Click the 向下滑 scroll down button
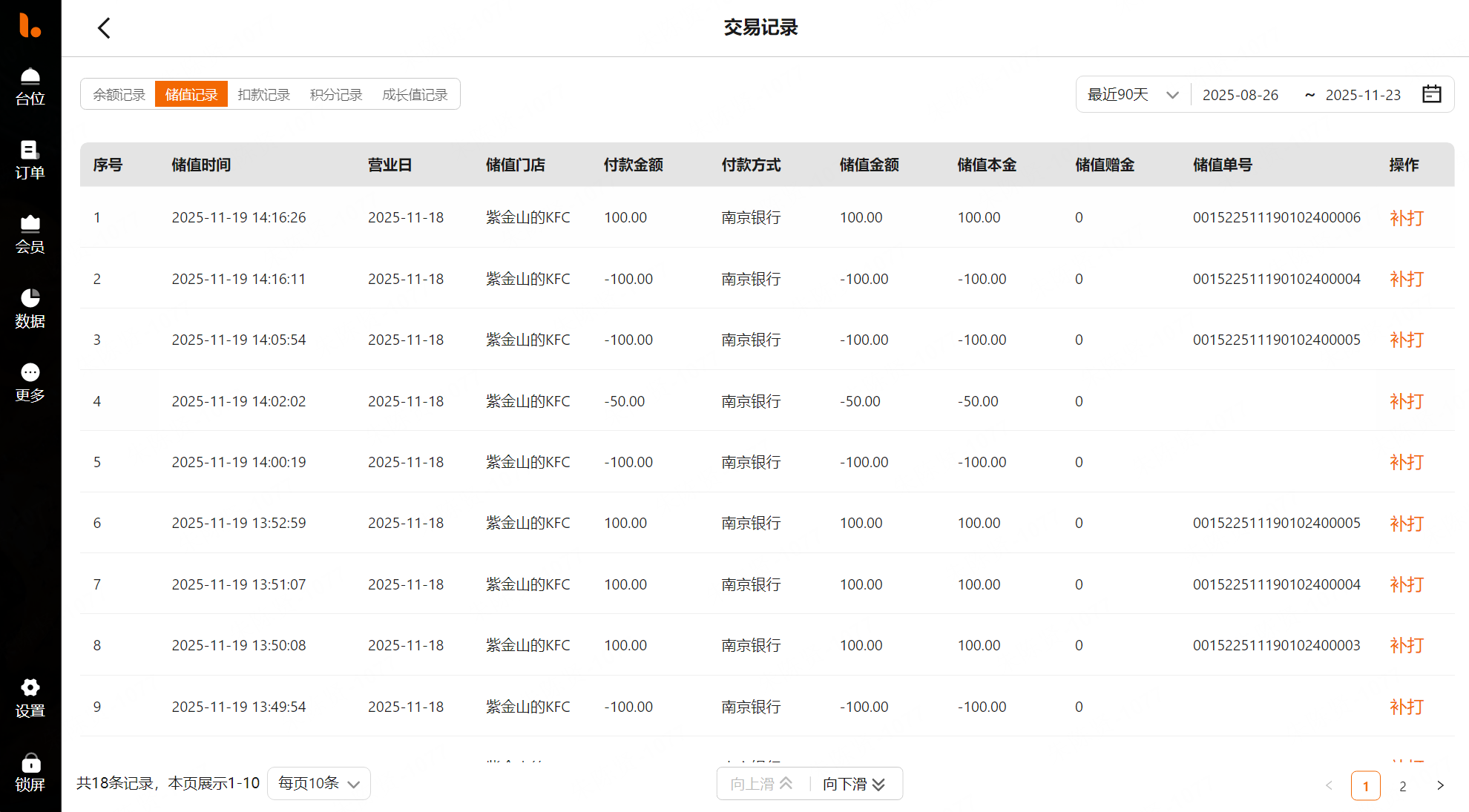This screenshot has width=1469, height=812. (x=854, y=784)
